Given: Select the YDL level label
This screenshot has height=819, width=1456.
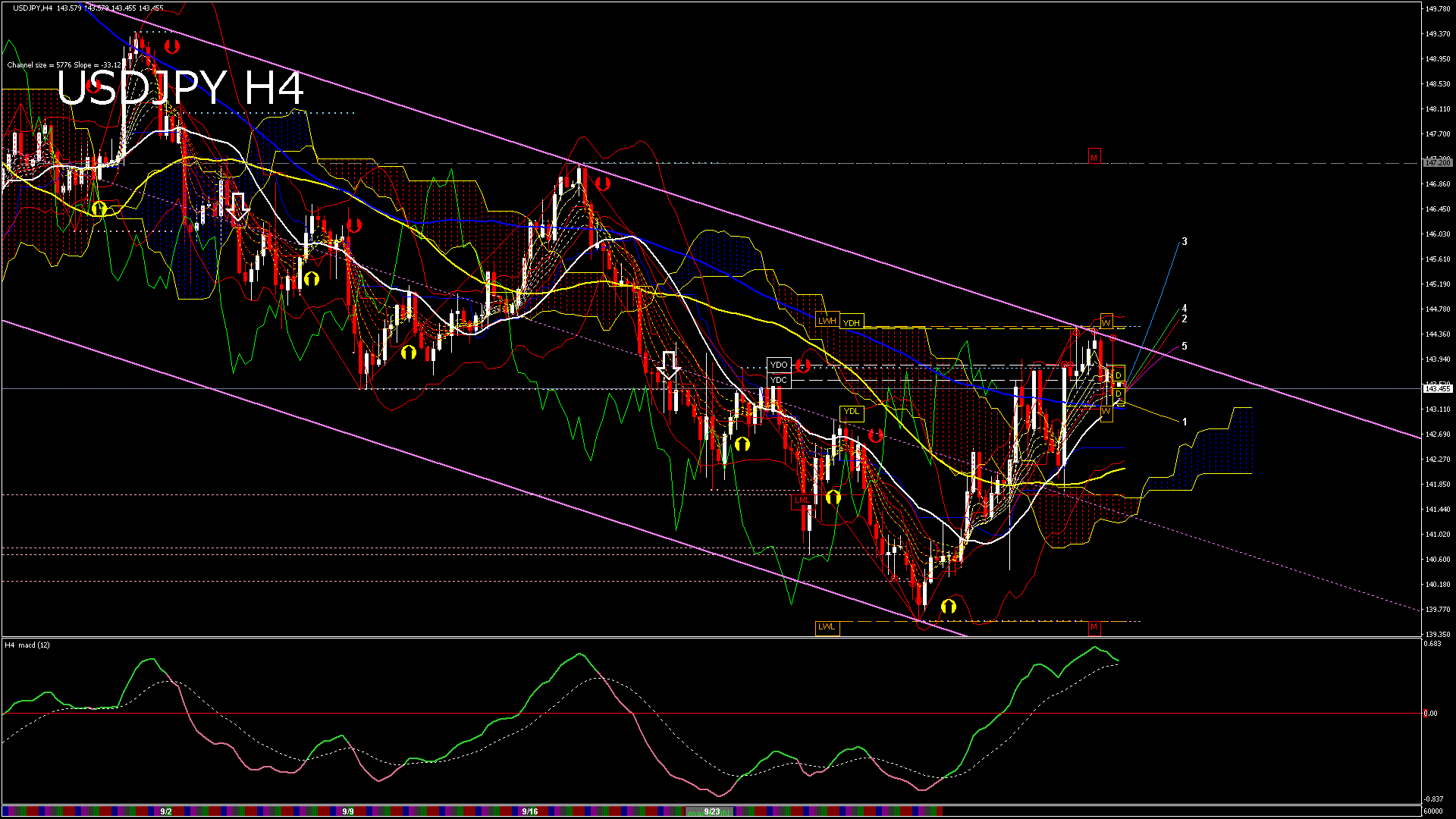Looking at the screenshot, I should coord(852,412).
